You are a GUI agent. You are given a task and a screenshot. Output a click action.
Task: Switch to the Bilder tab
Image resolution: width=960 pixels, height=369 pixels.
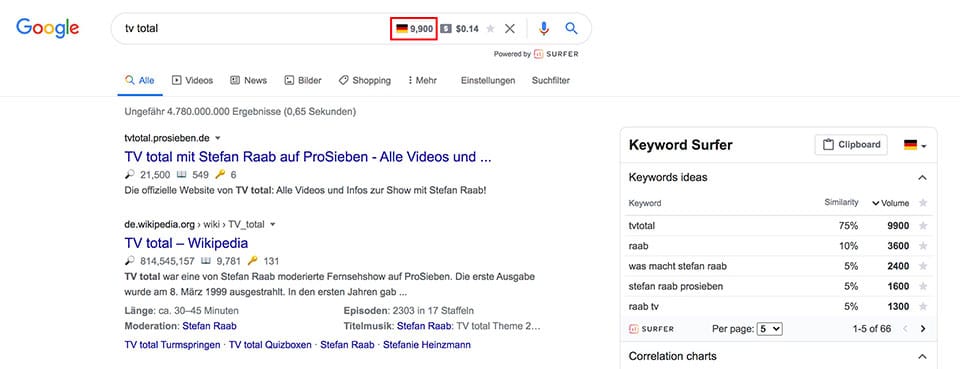[x=303, y=80]
